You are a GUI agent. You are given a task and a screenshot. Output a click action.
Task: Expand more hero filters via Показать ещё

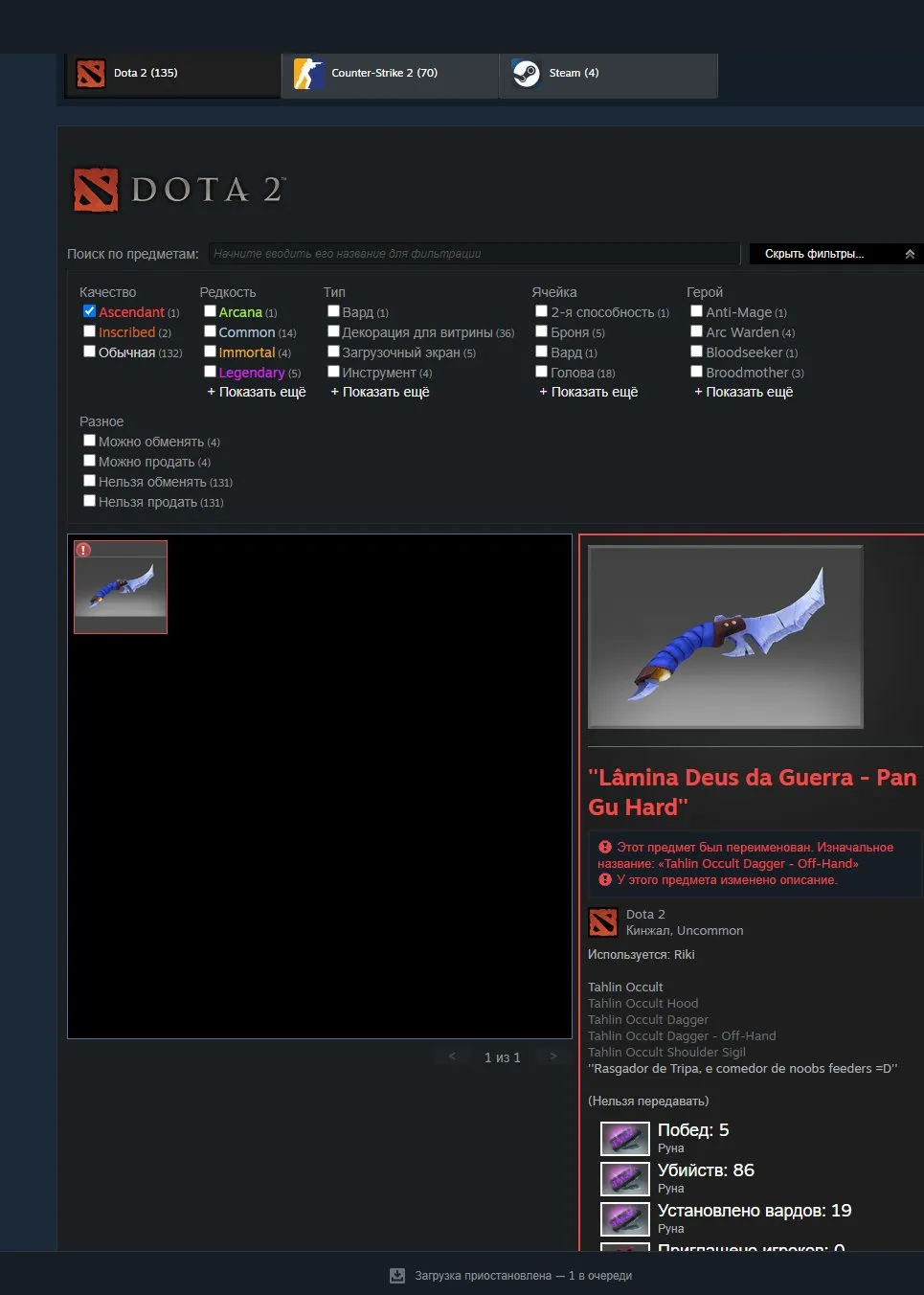pos(744,392)
